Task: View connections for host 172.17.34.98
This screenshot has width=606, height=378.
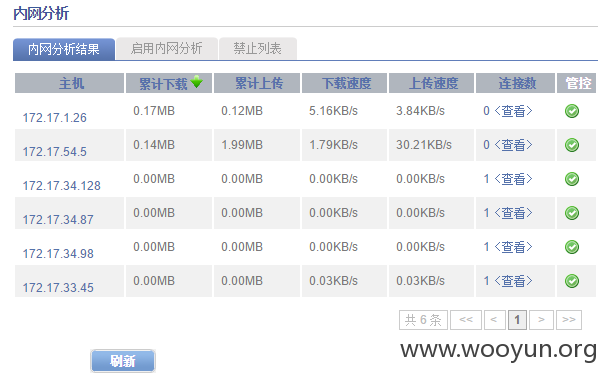Action: tap(513, 247)
